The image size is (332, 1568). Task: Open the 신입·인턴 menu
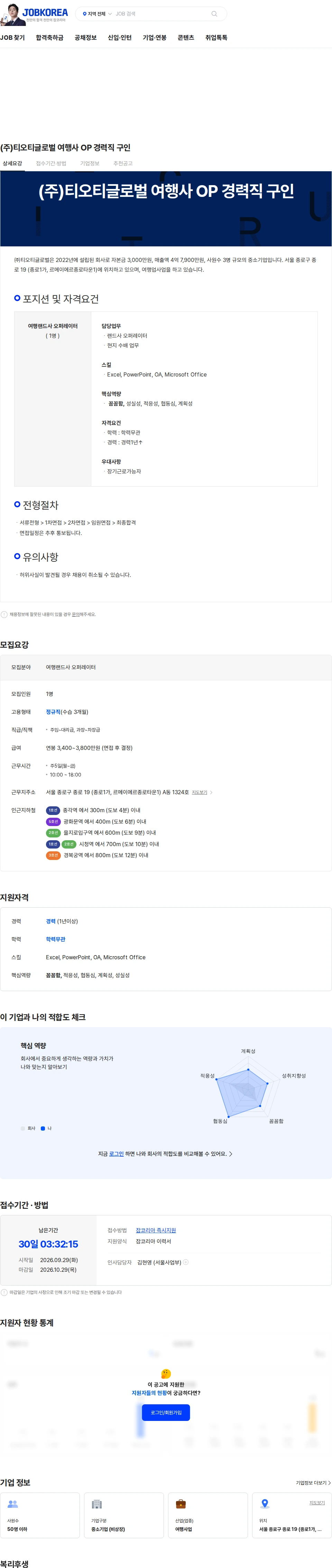pos(120,38)
